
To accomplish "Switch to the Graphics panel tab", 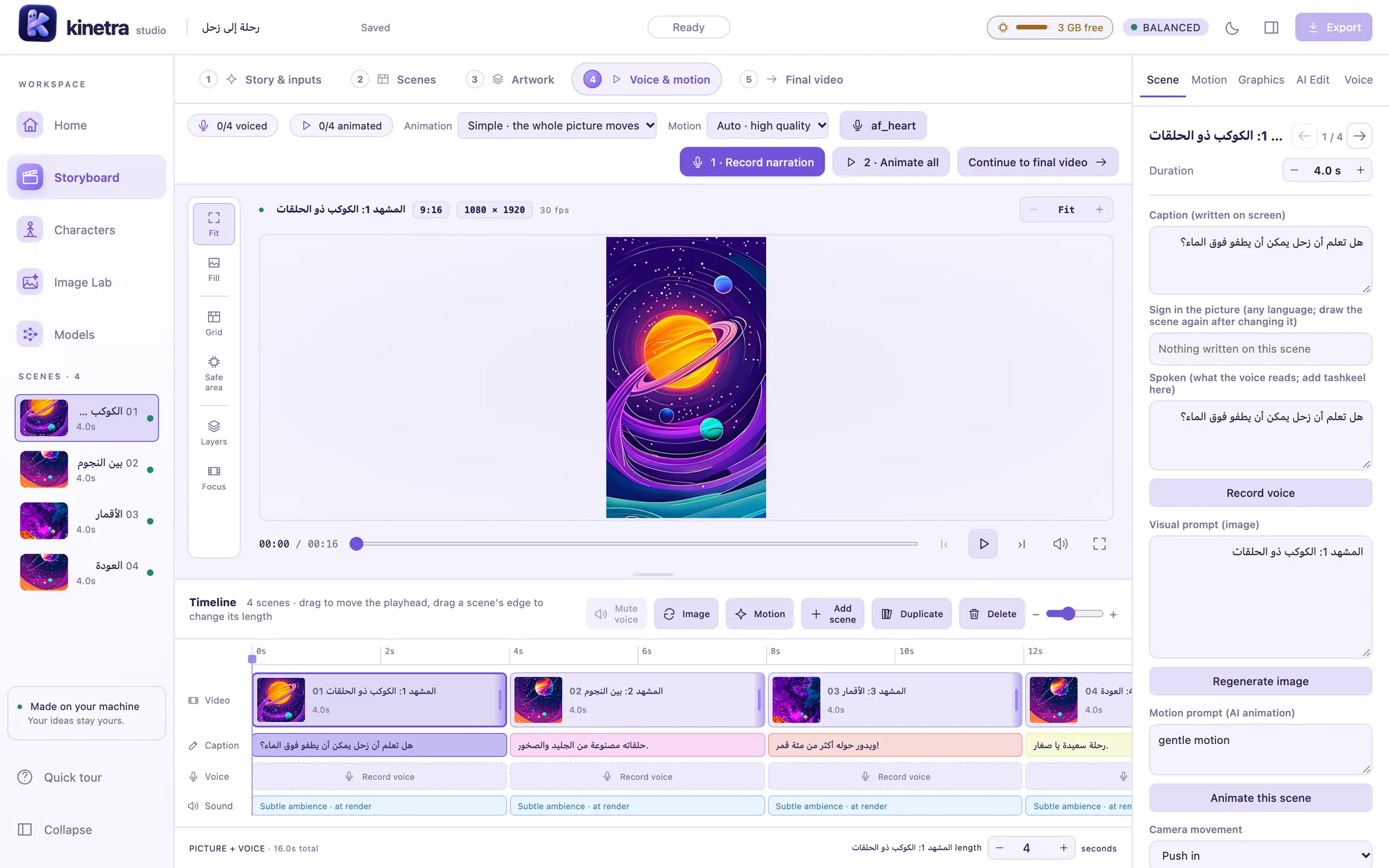I will click(x=1261, y=80).
